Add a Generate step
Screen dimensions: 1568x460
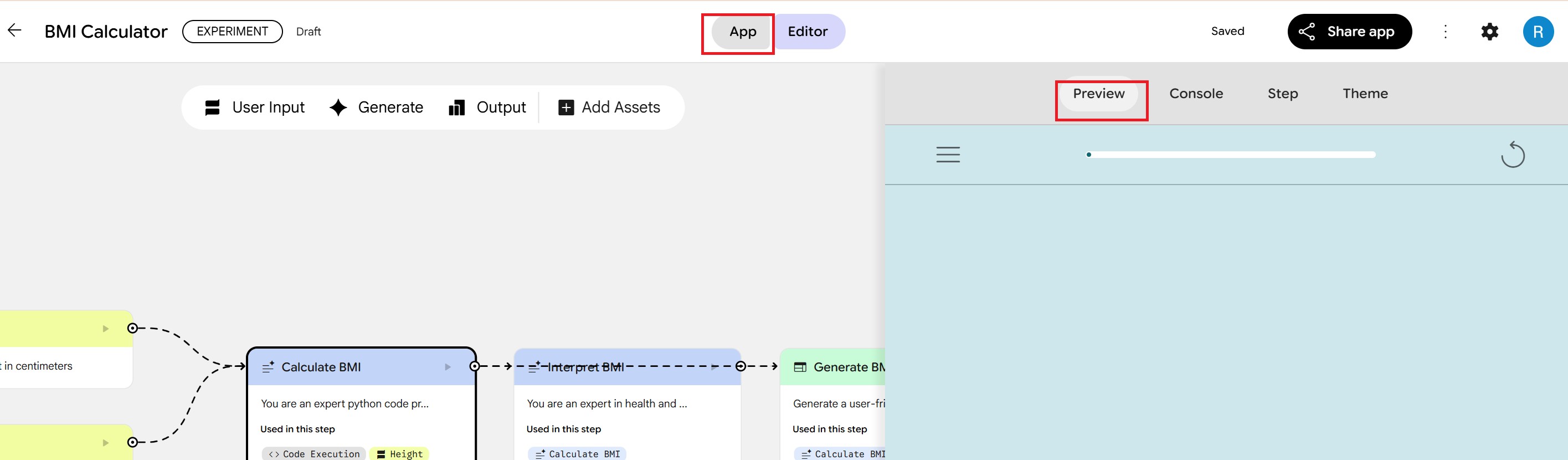click(376, 107)
